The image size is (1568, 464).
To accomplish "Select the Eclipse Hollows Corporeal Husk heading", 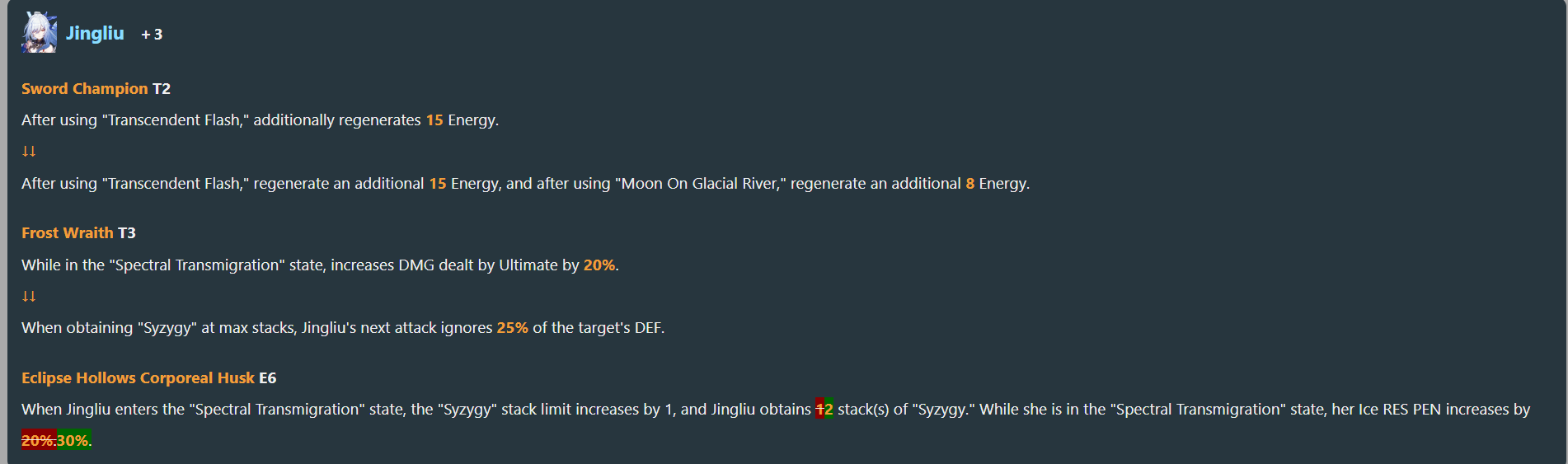I will click(138, 377).
